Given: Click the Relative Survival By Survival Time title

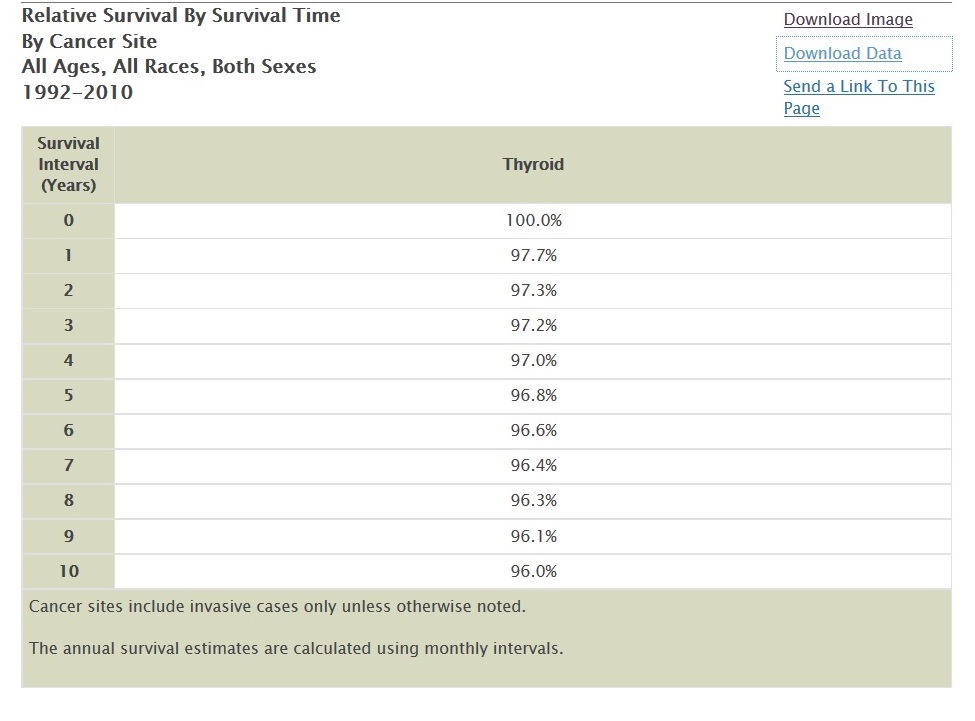Looking at the screenshot, I should coord(181,16).
